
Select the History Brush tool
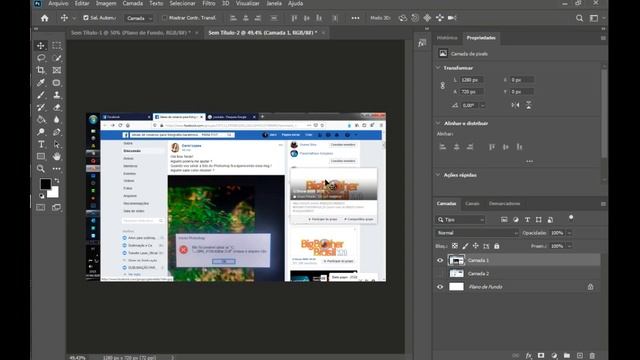41,107
